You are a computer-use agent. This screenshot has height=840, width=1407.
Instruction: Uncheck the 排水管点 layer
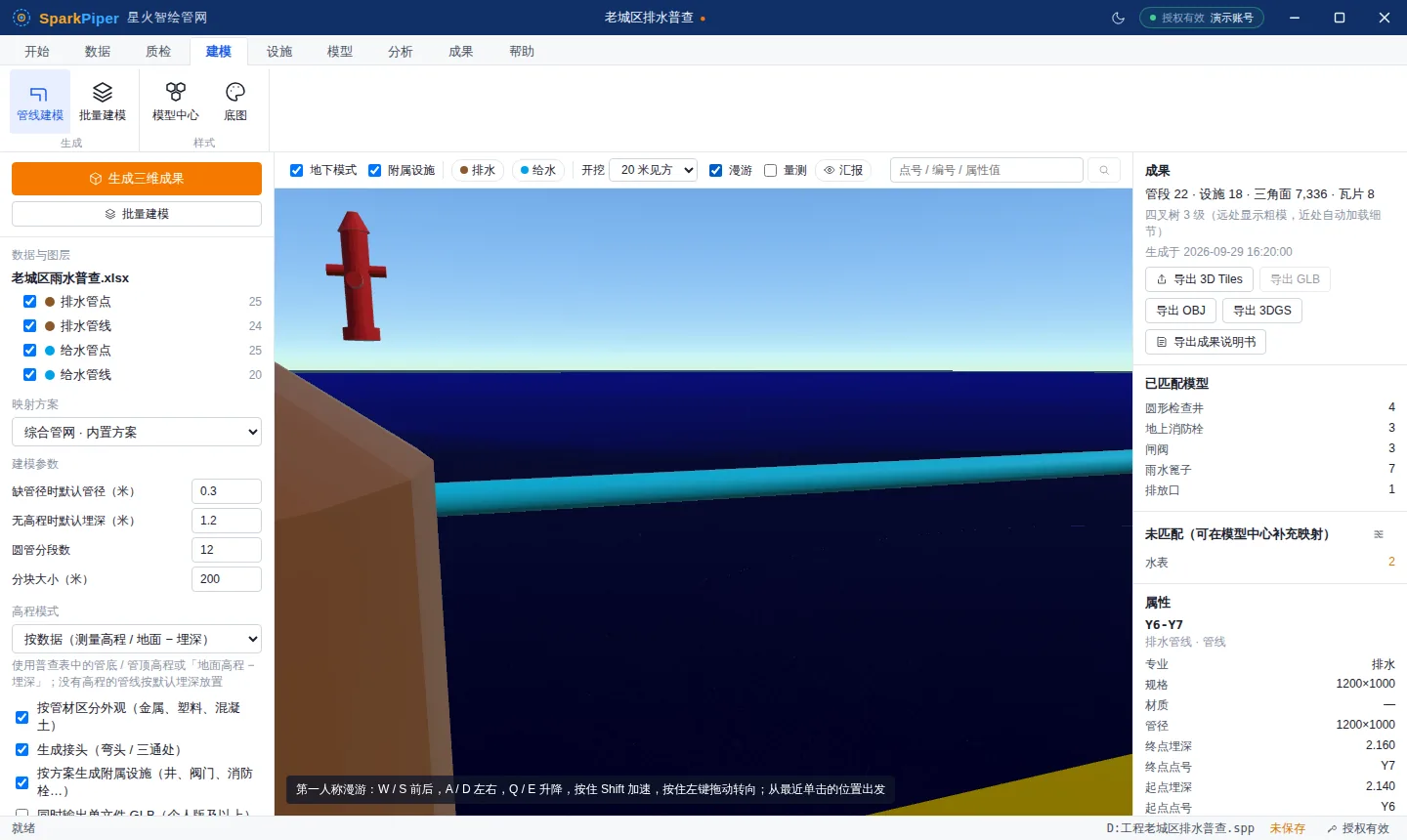click(30, 302)
